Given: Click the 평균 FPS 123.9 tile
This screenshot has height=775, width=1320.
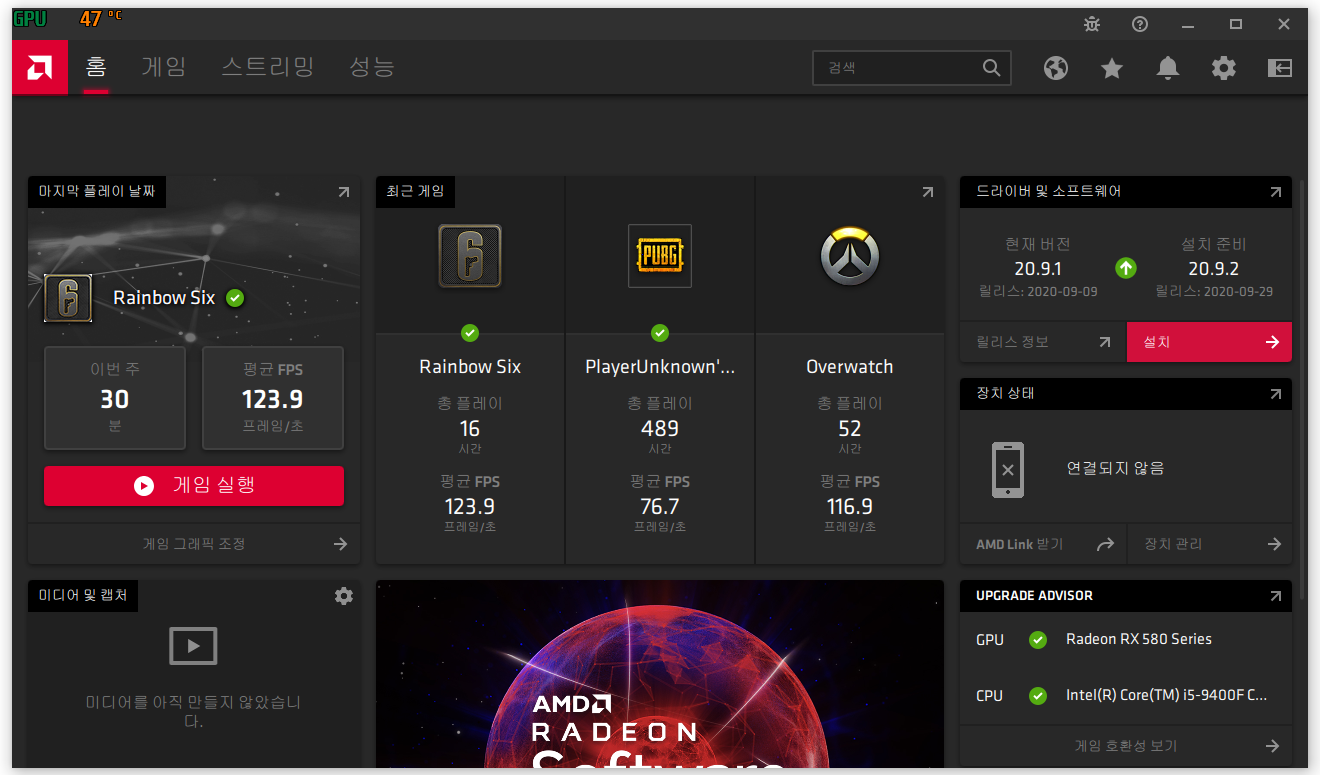Looking at the screenshot, I should tap(273, 398).
